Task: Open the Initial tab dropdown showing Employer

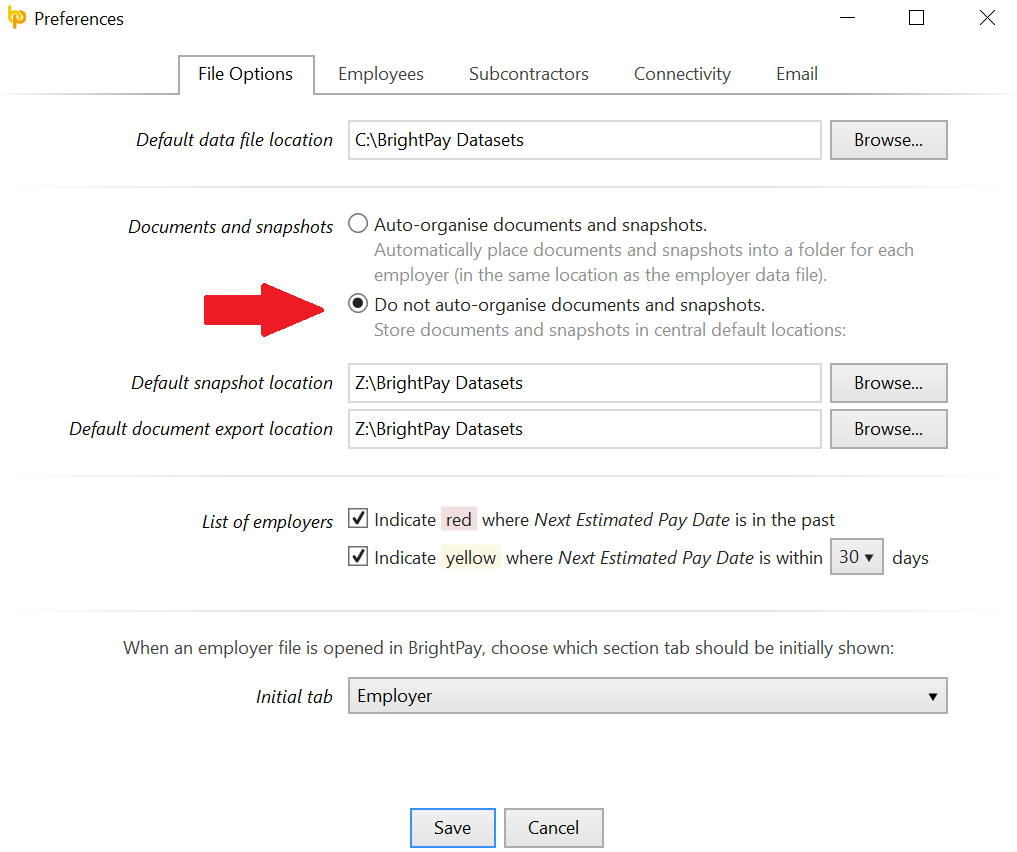Action: pos(647,696)
